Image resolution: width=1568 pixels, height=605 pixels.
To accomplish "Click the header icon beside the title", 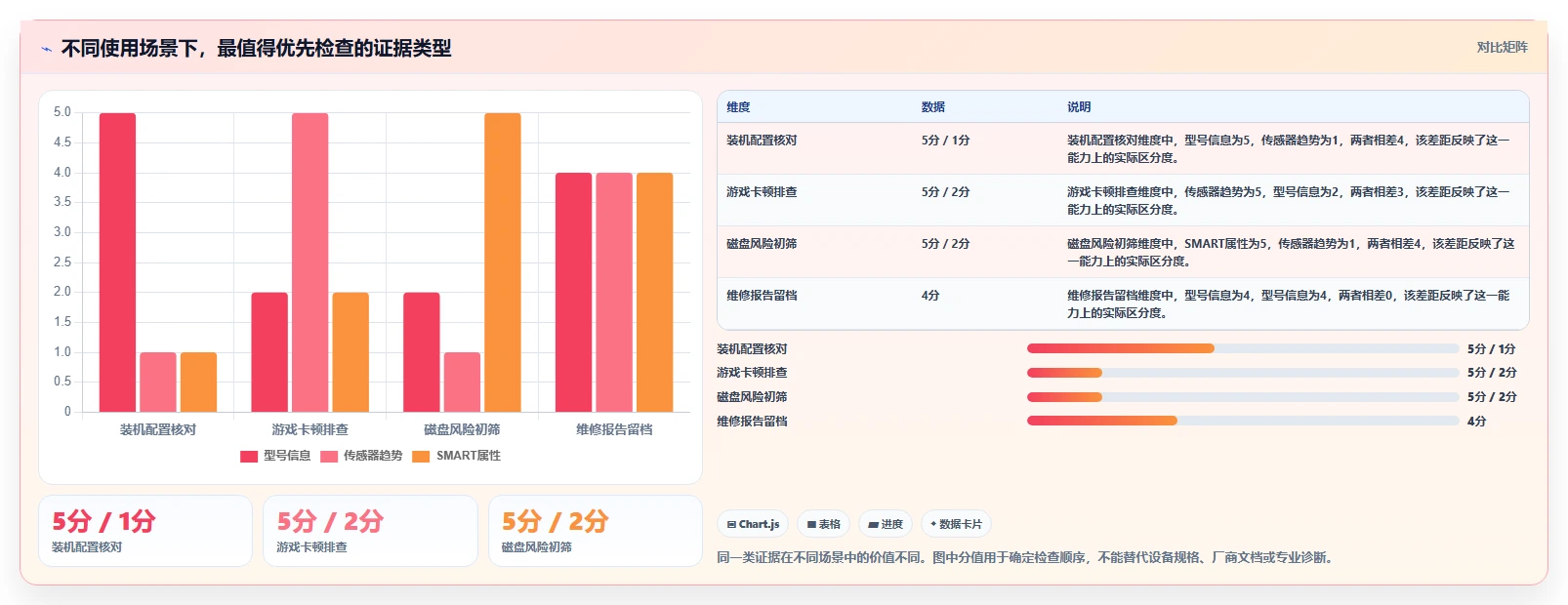I will tap(46, 49).
